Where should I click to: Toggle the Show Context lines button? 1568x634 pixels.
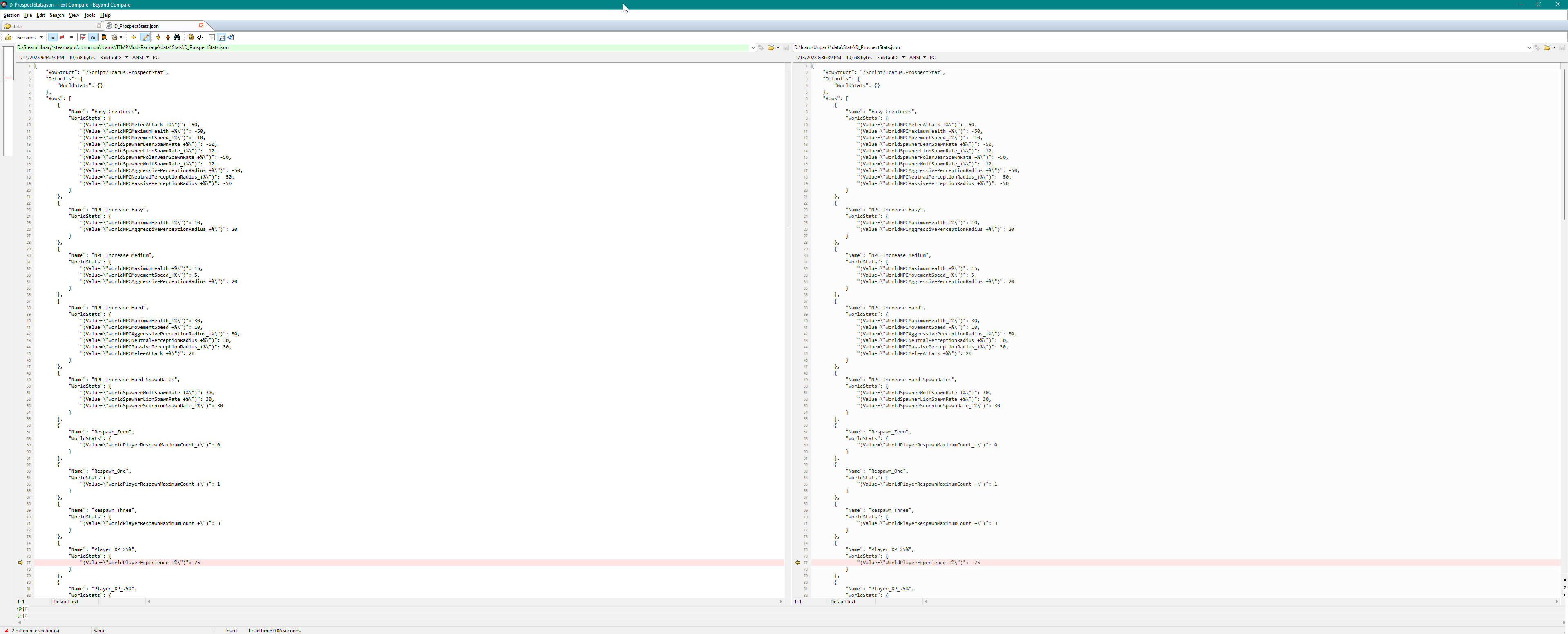click(83, 37)
